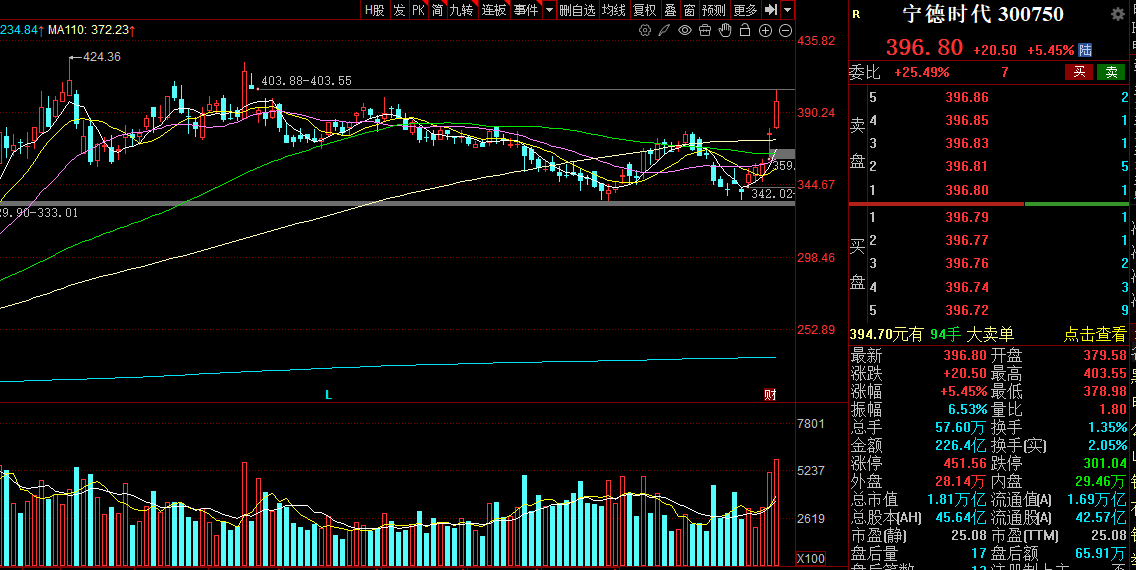Click the skip-to-end arrow icon
The image size is (1136, 570).
pyautogui.click(x=770, y=10)
